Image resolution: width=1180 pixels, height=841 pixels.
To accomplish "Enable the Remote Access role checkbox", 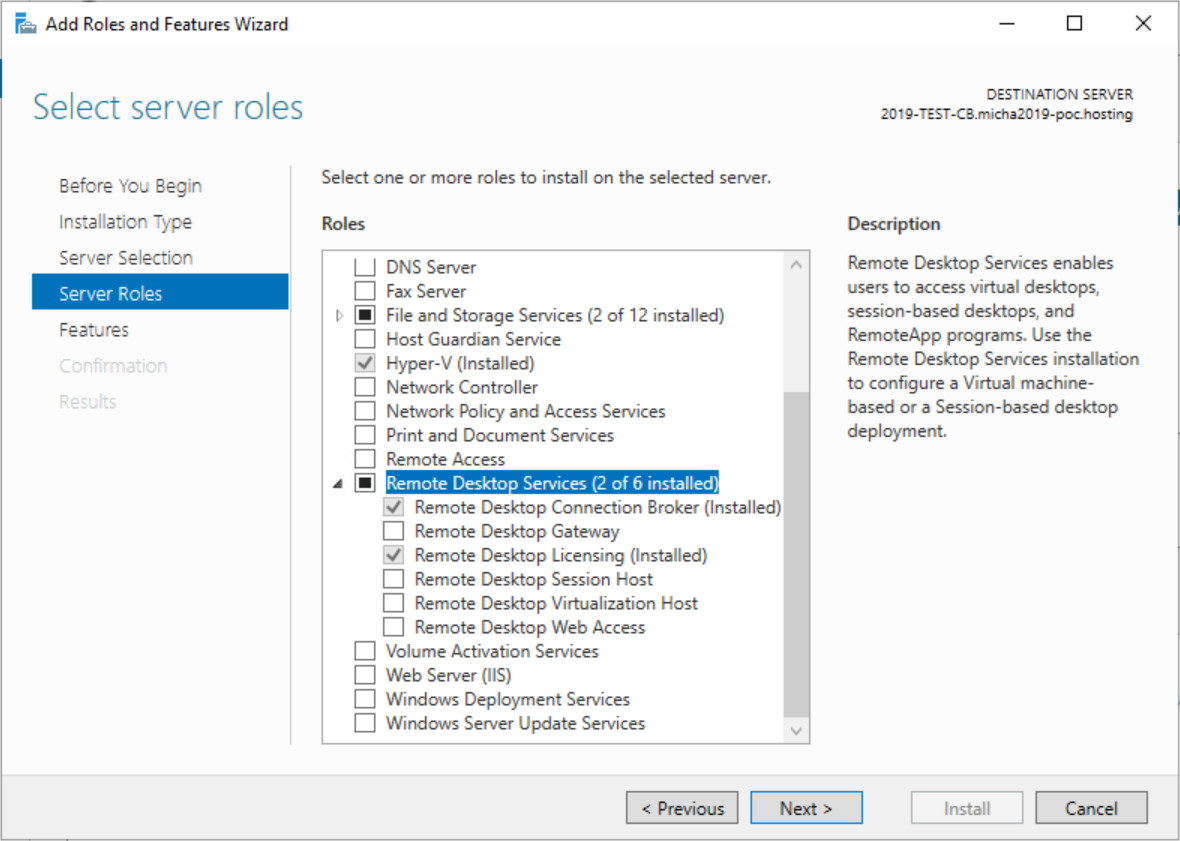I will click(365, 460).
